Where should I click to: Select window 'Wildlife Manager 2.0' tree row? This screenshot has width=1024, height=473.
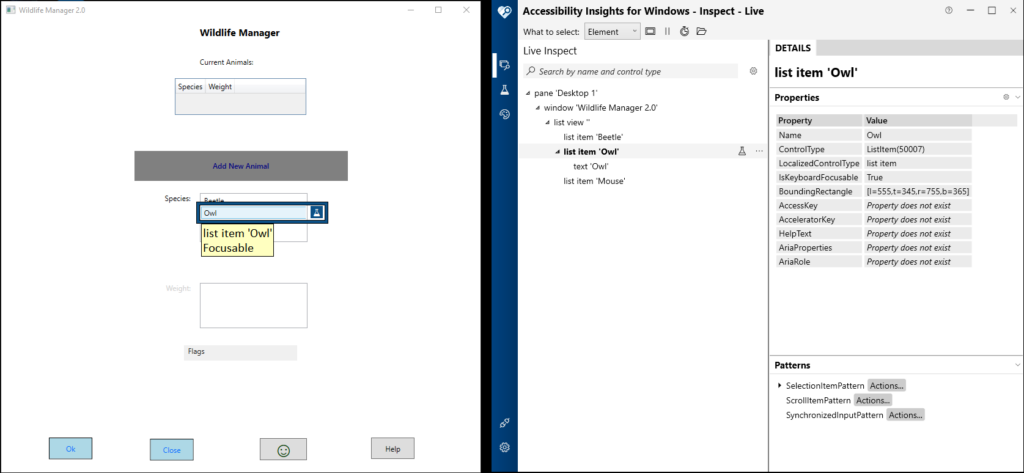(x=601, y=108)
